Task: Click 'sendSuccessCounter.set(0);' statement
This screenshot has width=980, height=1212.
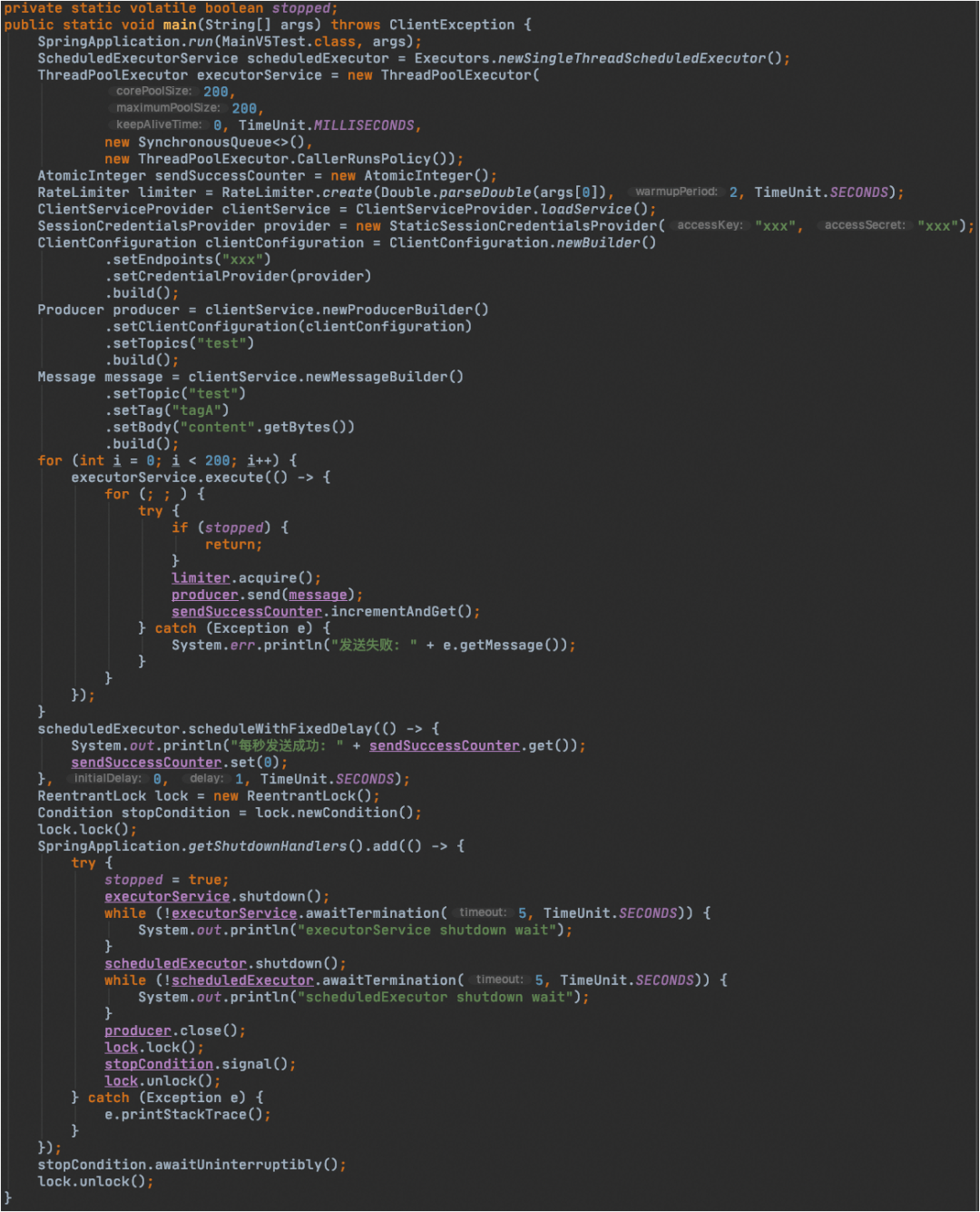Action: 179,763
